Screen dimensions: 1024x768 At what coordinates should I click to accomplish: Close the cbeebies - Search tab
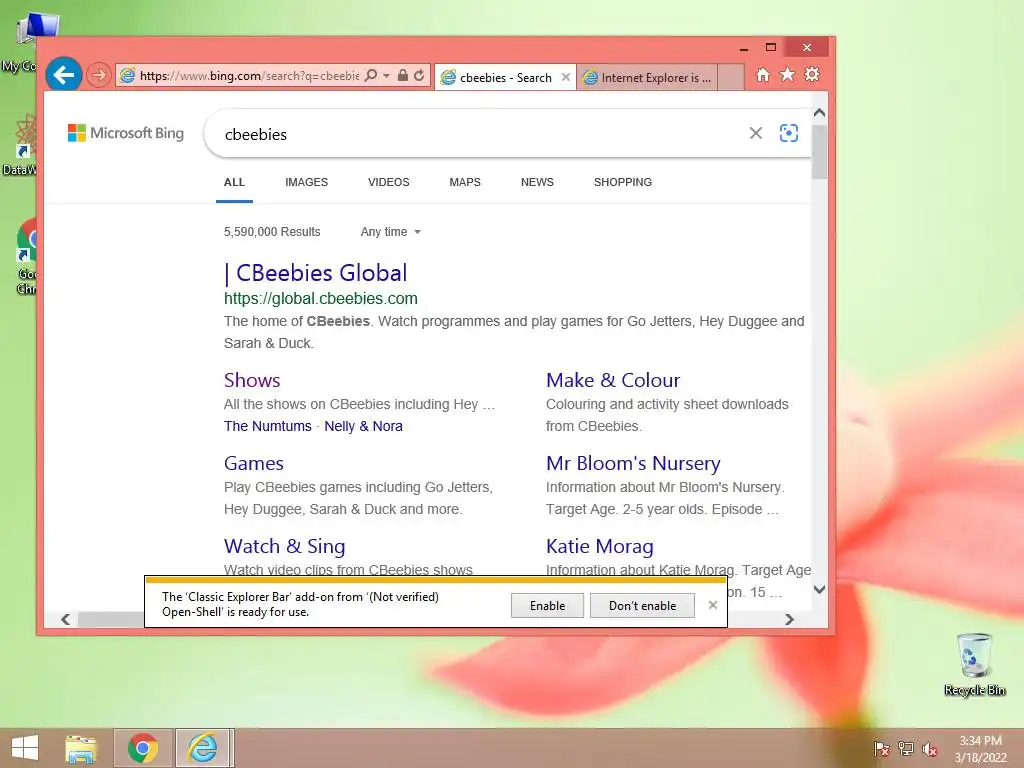566,77
